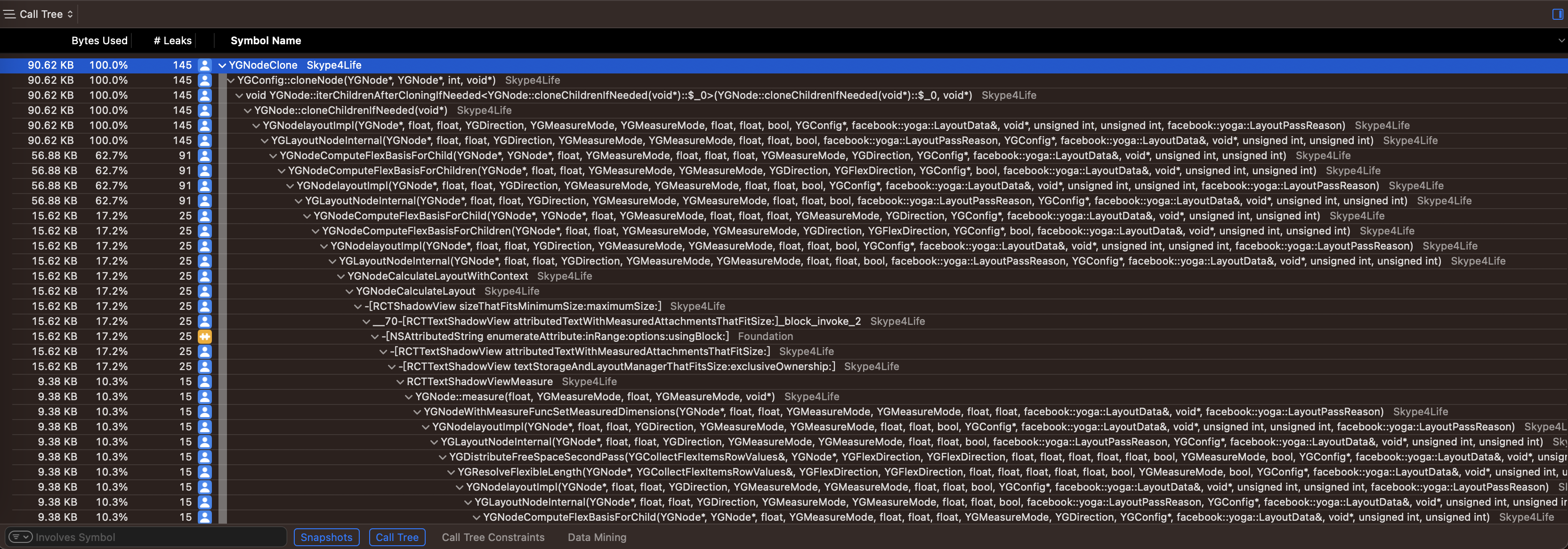
Task: Click the person icon on the YGConfig::cloneNode row
Action: pos(205,80)
